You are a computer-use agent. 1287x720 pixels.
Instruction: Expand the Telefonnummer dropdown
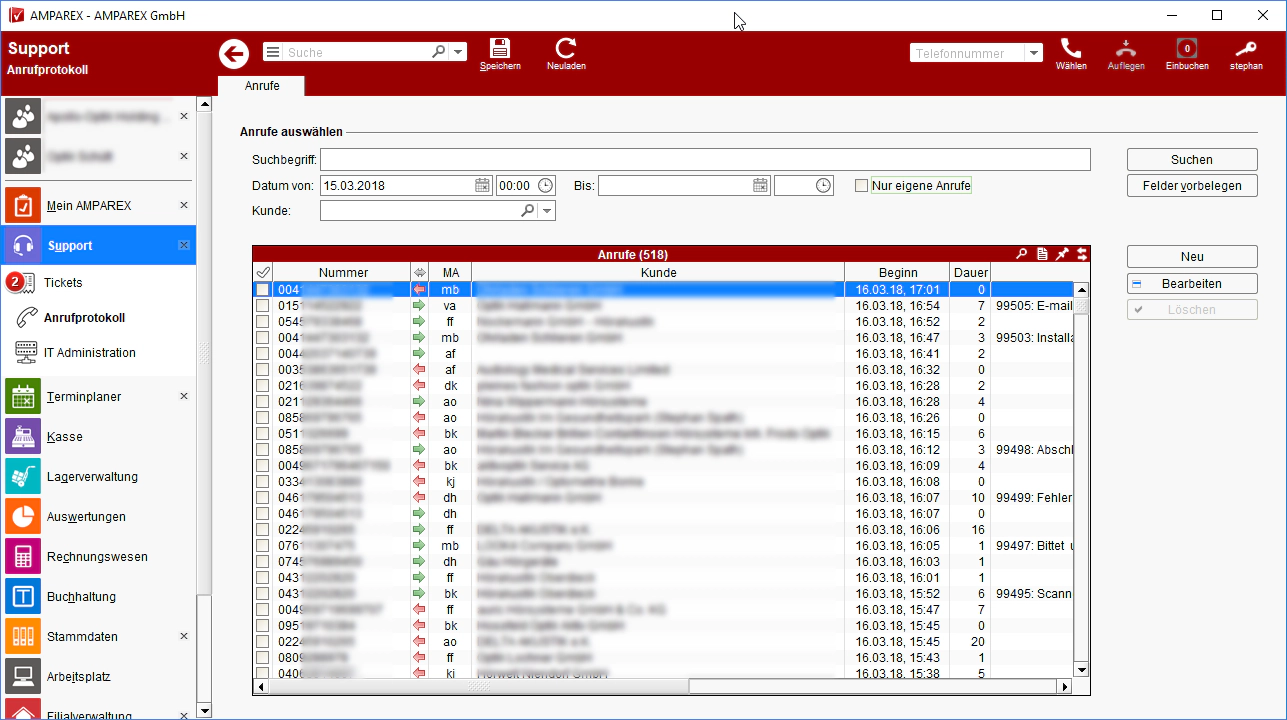pyautogui.click(x=1033, y=53)
